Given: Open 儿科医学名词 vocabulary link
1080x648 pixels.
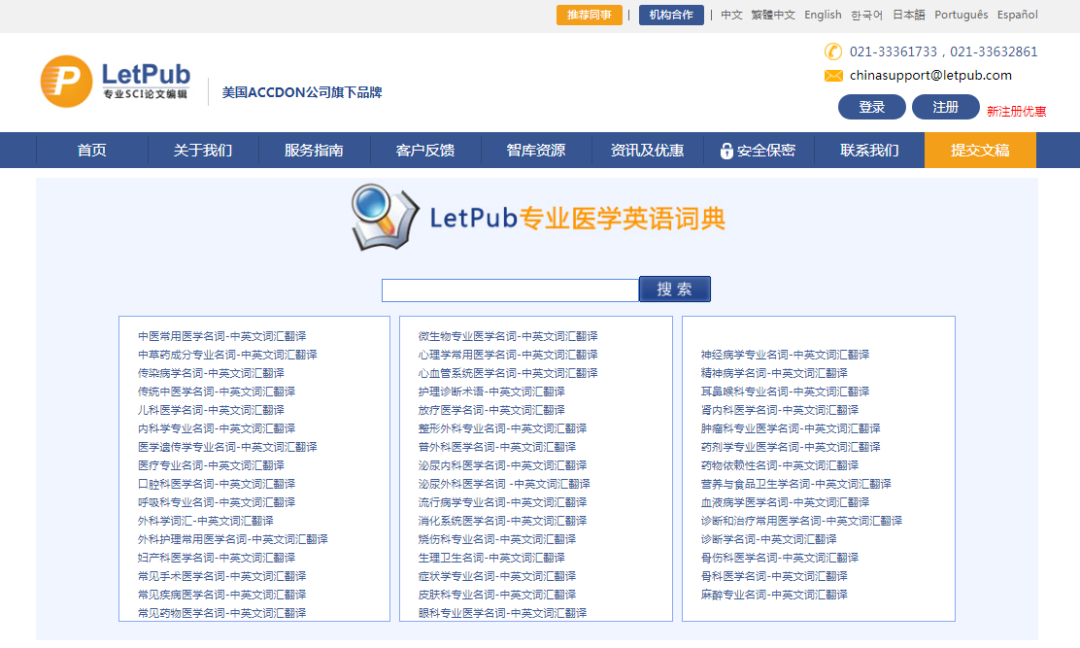Looking at the screenshot, I should coord(211,410).
